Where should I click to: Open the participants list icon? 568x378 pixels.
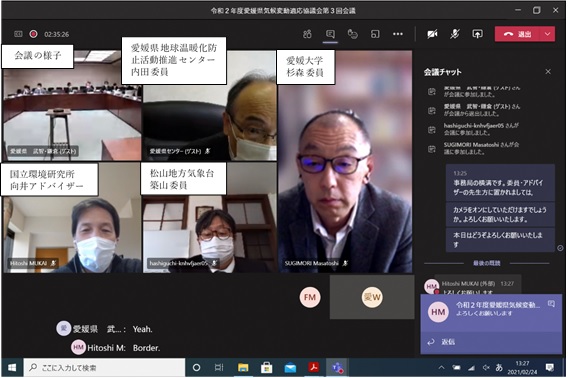pyautogui.click(x=307, y=34)
